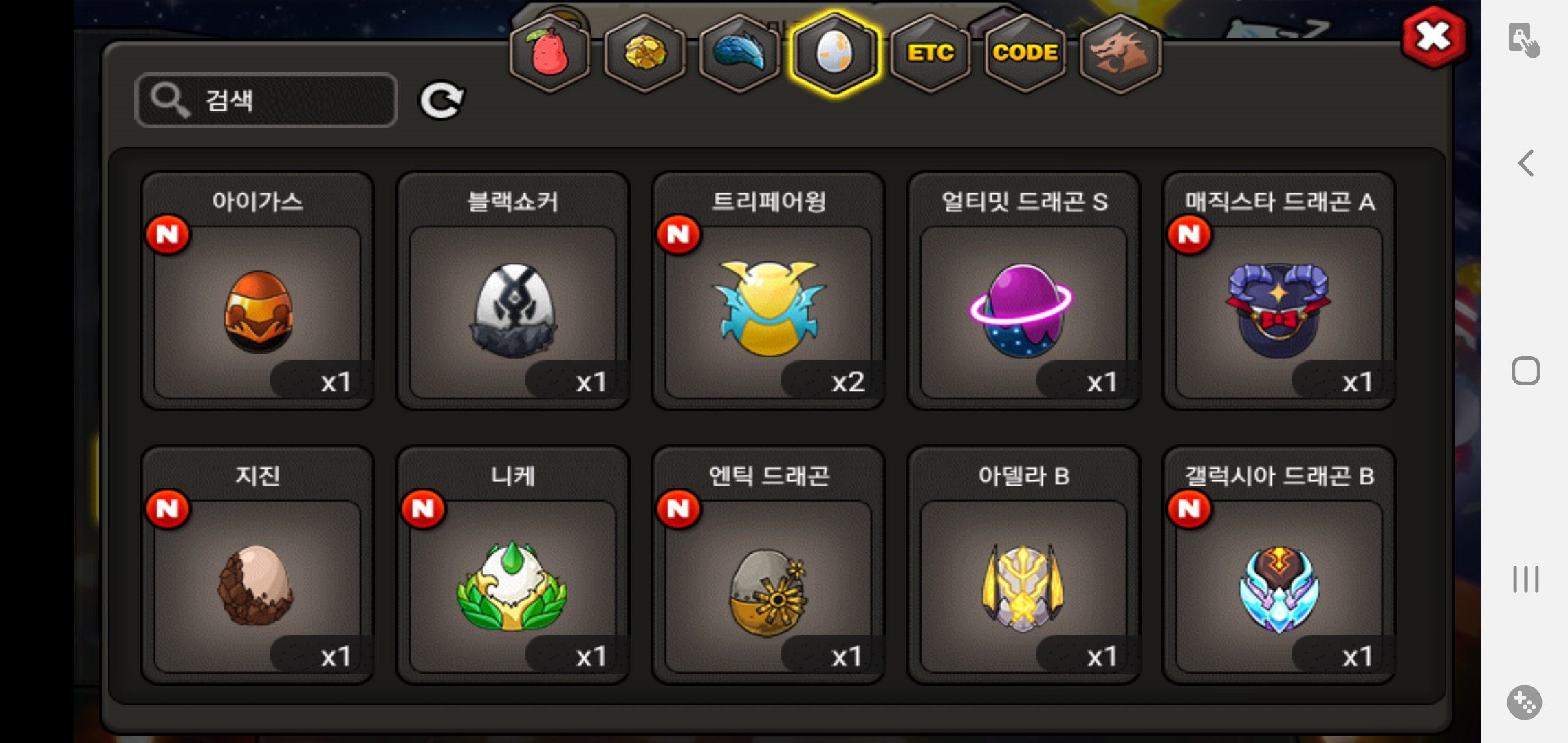This screenshot has width=1568, height=743.
Task: Choose the 블랙쇼커 egg
Action: coord(513,290)
